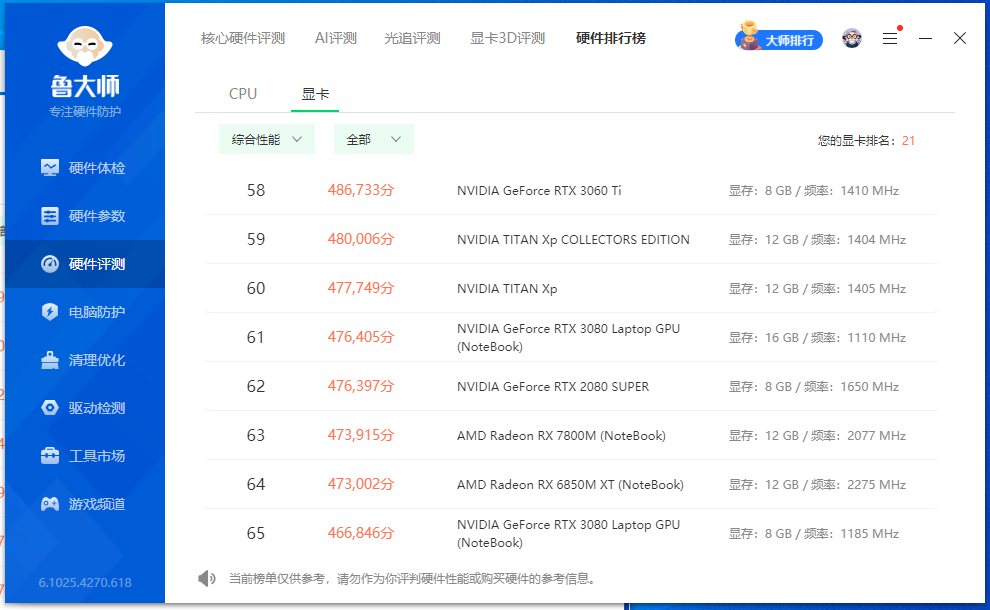The width and height of the screenshot is (990, 610).
Task: Close the 鲁大师 window
Action: 960,39
